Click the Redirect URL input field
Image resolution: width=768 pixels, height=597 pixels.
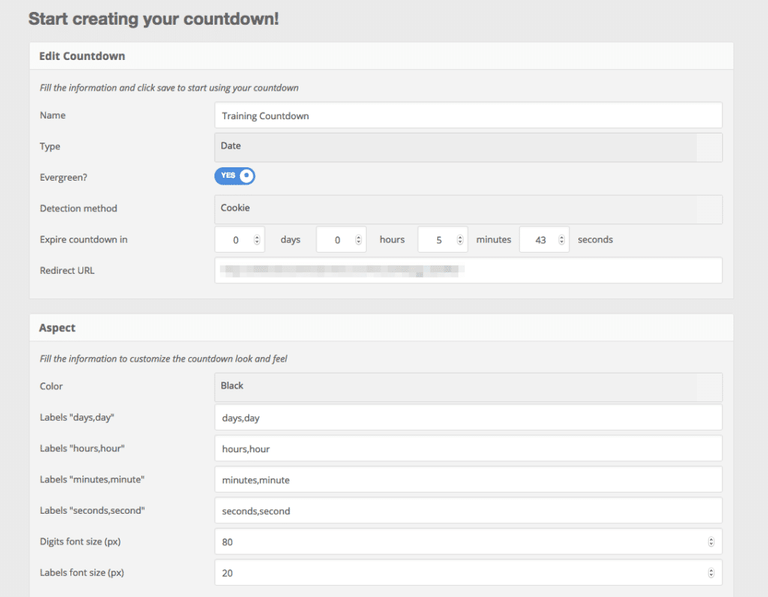click(468, 270)
